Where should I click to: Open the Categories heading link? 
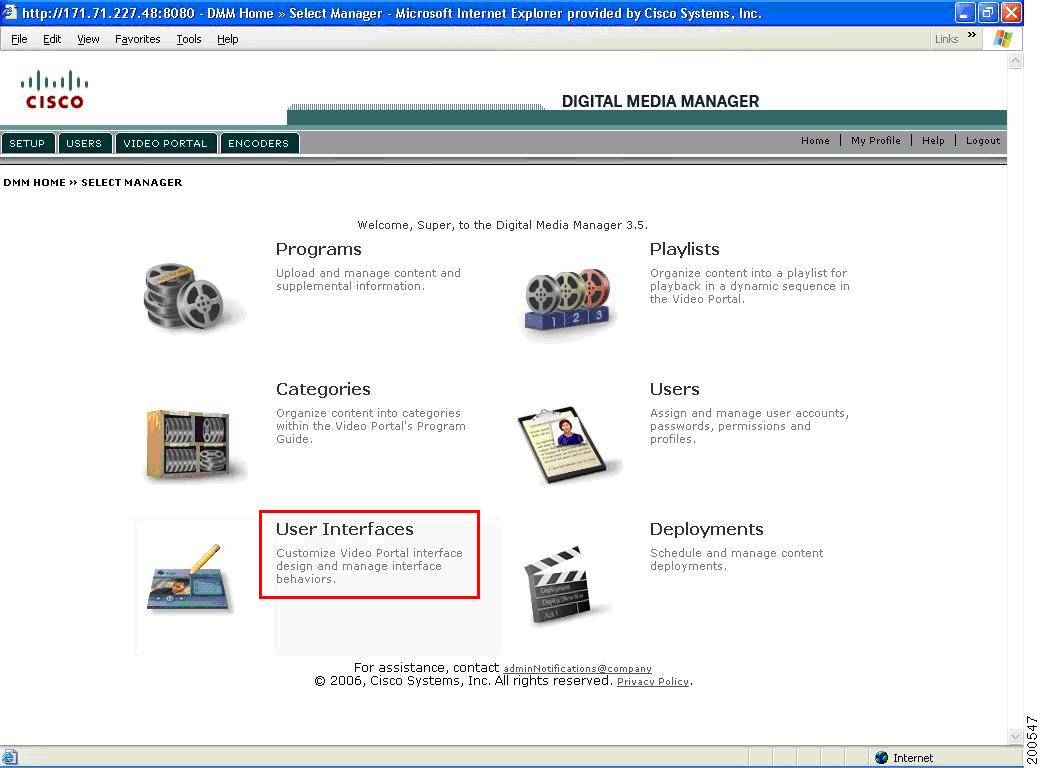(x=323, y=389)
